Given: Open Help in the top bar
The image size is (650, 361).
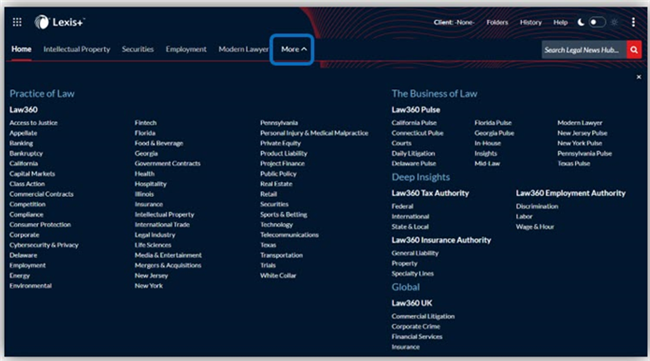Looking at the screenshot, I should coord(560,22).
